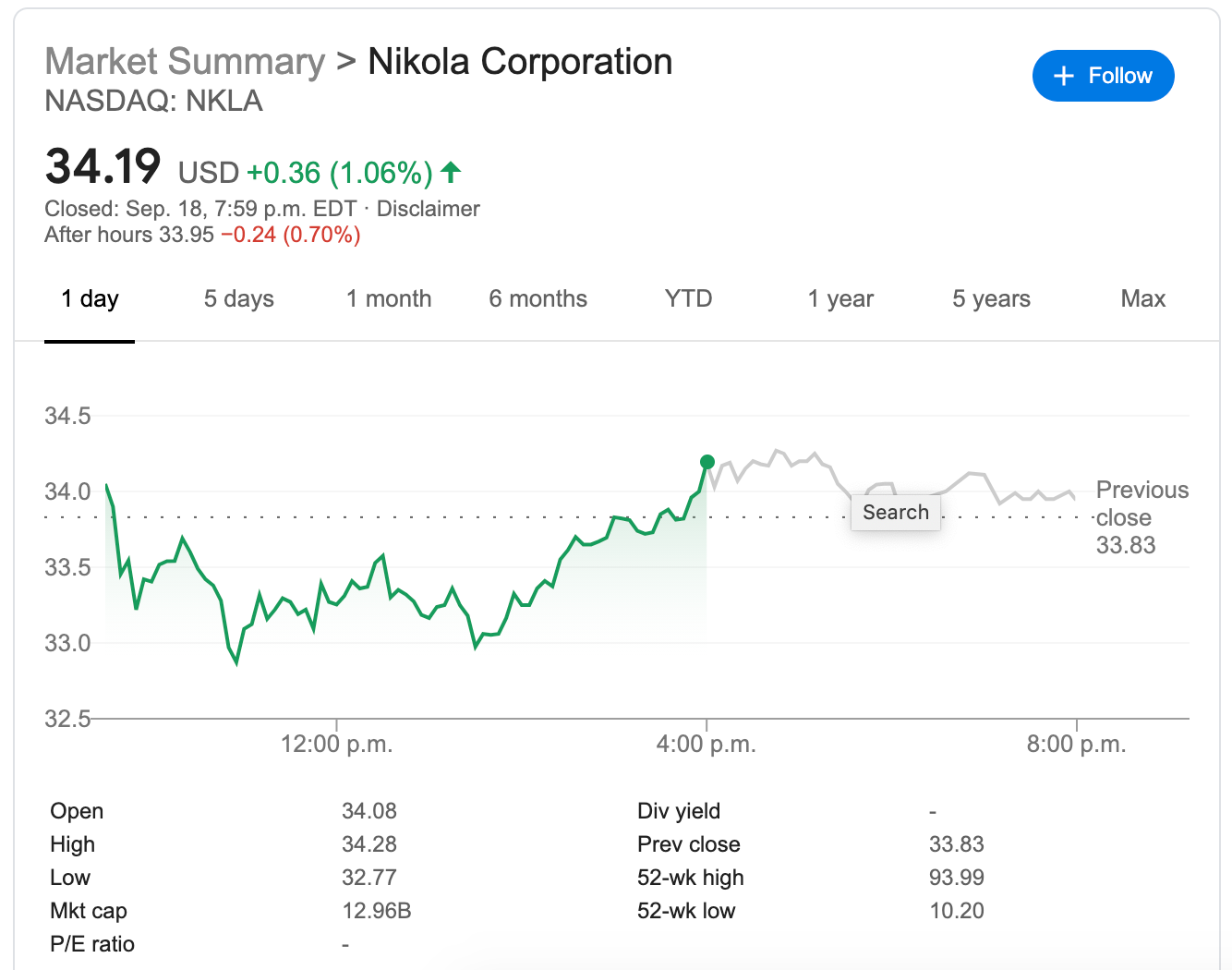Select the Max range tab
The width and height of the screenshot is (1232, 970).
coord(1142,299)
